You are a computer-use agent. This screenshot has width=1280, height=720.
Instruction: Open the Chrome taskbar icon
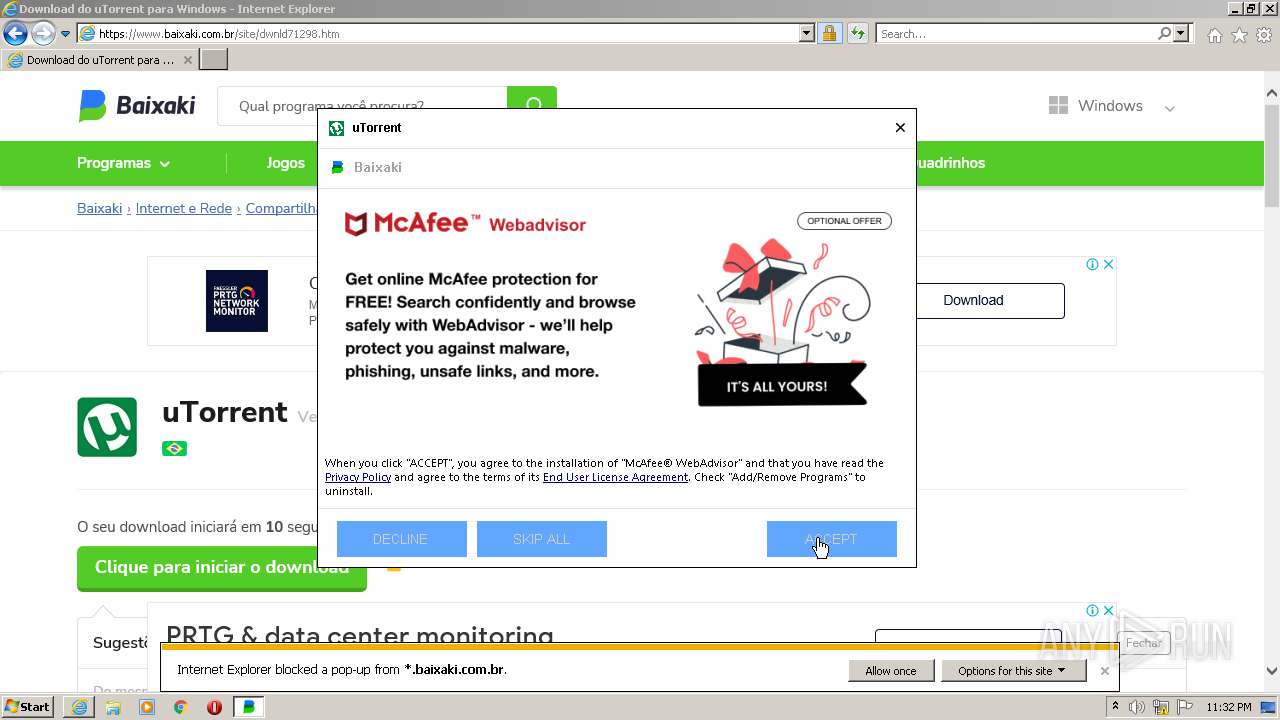tap(181, 707)
